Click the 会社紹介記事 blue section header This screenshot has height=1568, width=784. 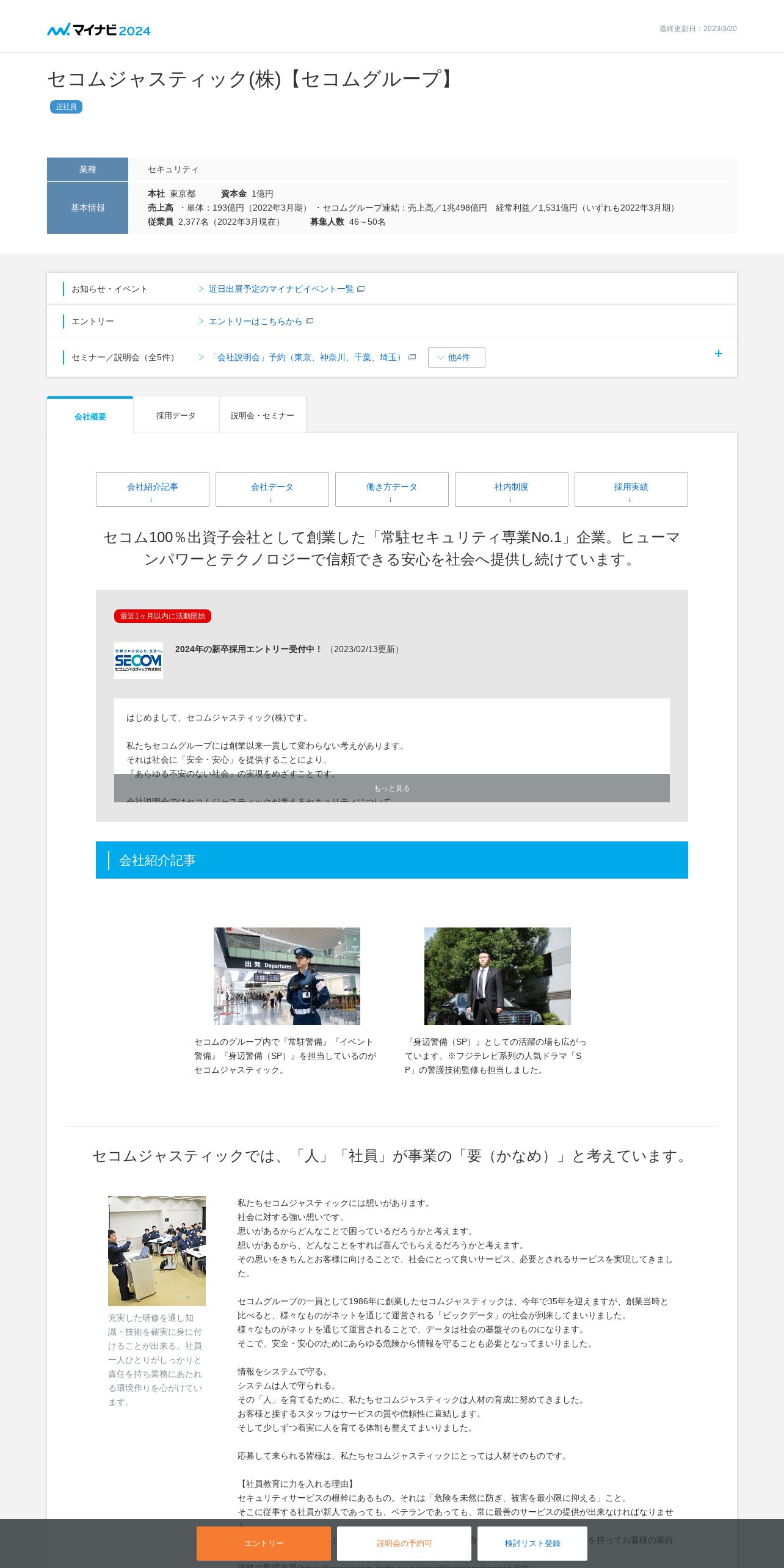392,860
